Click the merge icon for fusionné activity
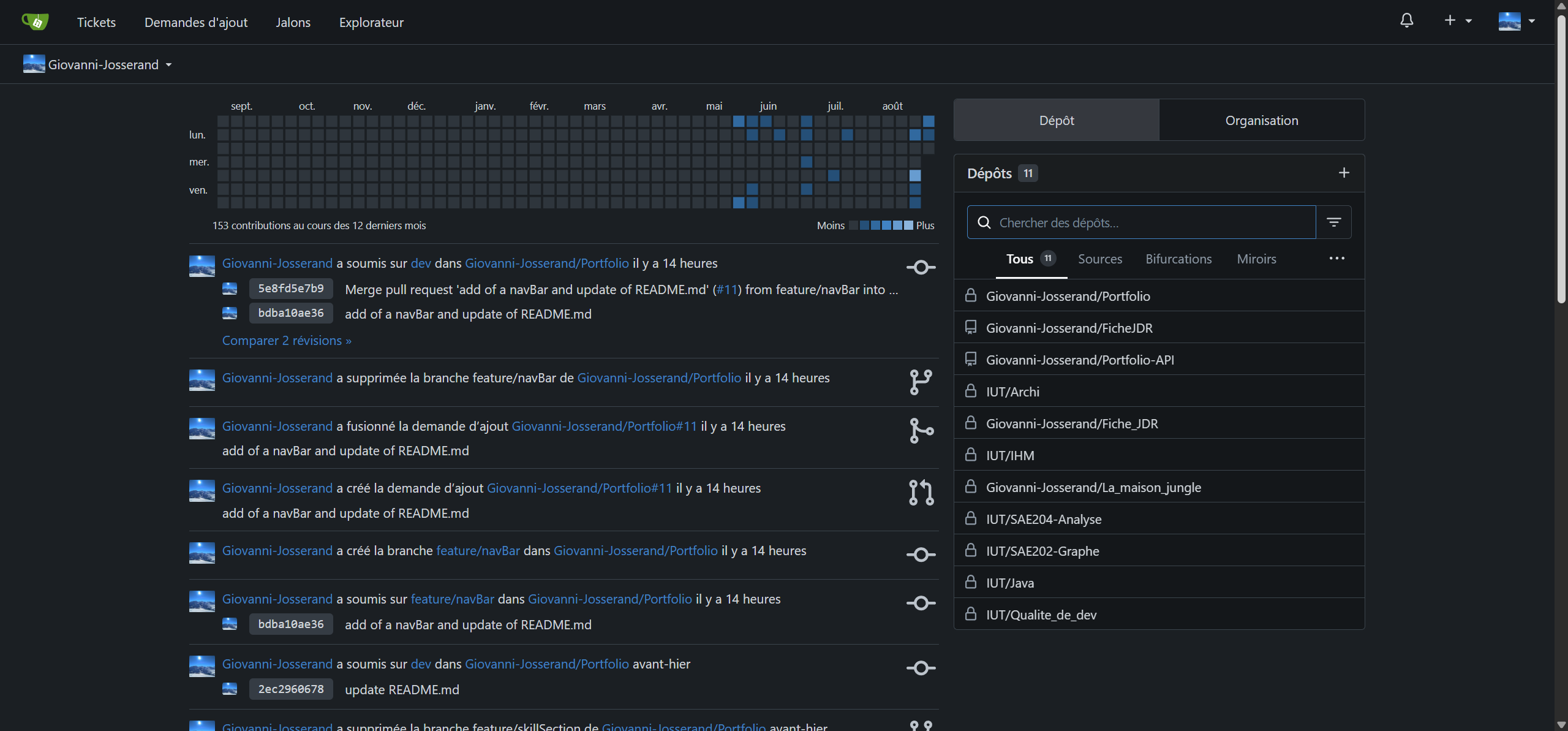 [921, 431]
